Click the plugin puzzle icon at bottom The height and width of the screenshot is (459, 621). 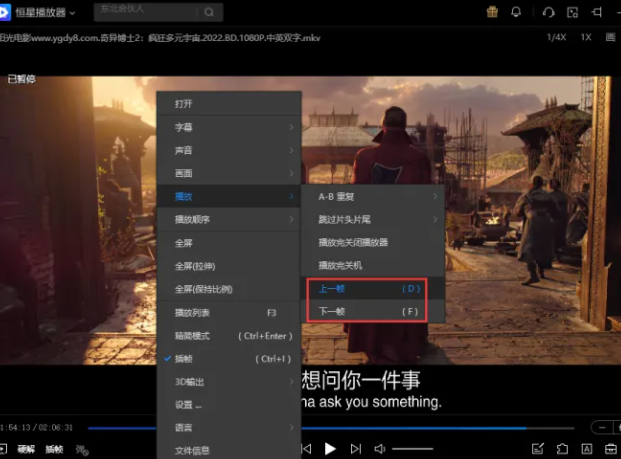[x=562, y=449]
